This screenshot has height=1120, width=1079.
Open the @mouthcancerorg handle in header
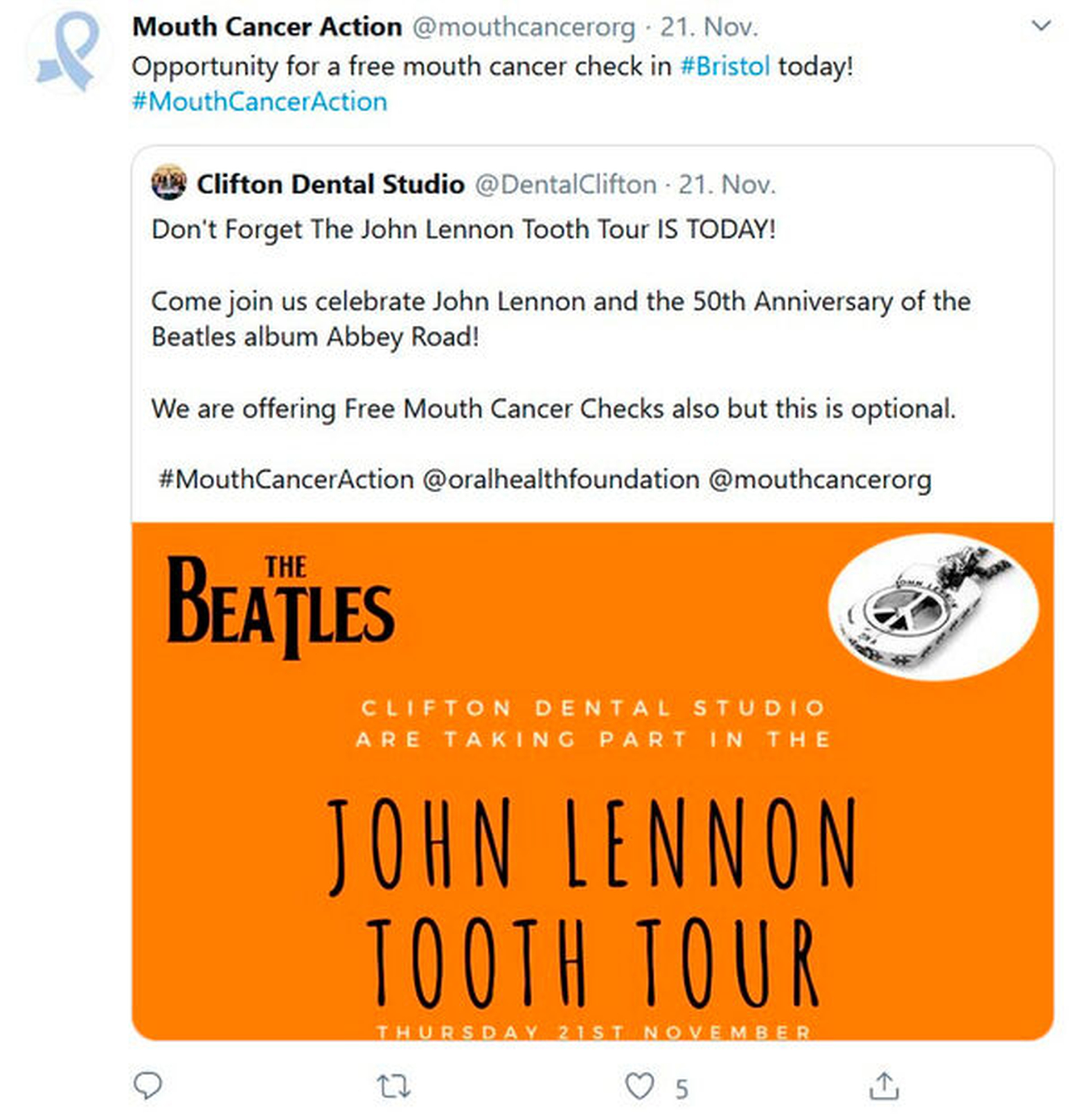pyautogui.click(x=523, y=27)
